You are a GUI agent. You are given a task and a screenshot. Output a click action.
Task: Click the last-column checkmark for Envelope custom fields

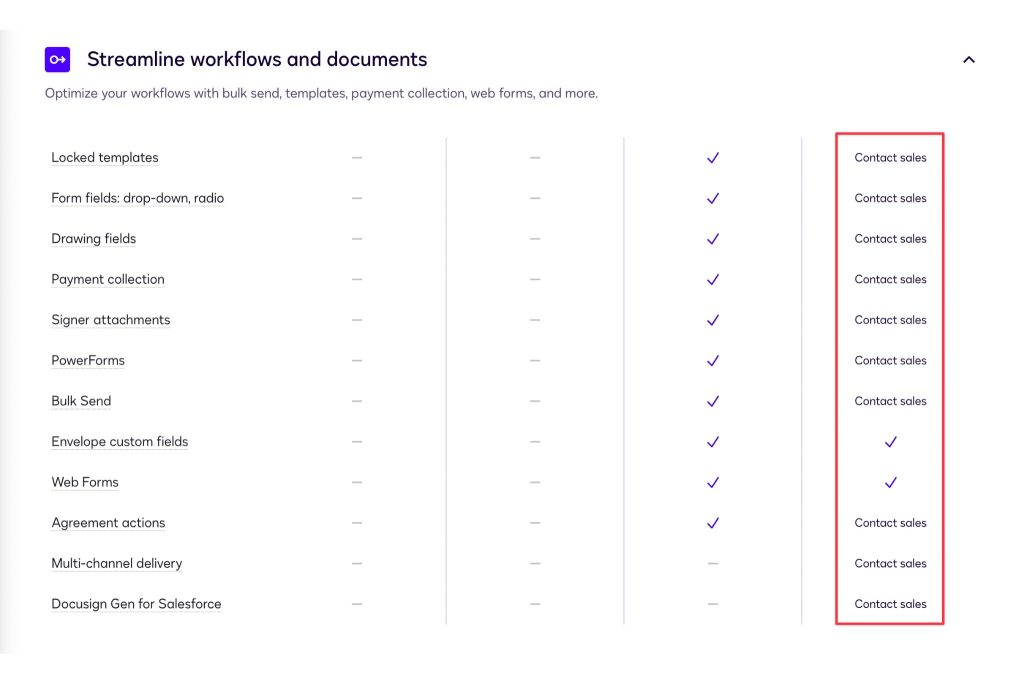[891, 442]
